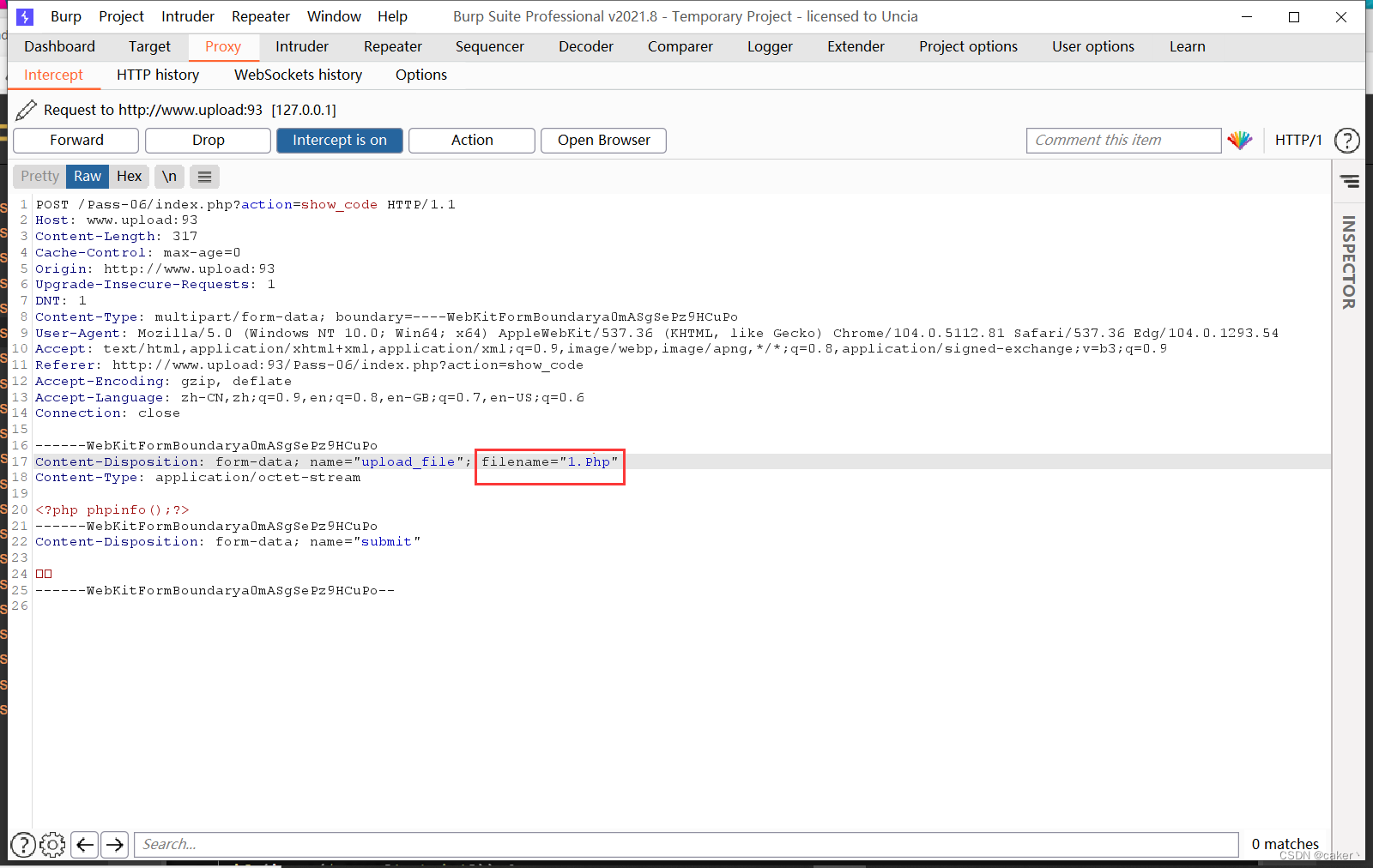Switch to Pretty view

(39, 177)
